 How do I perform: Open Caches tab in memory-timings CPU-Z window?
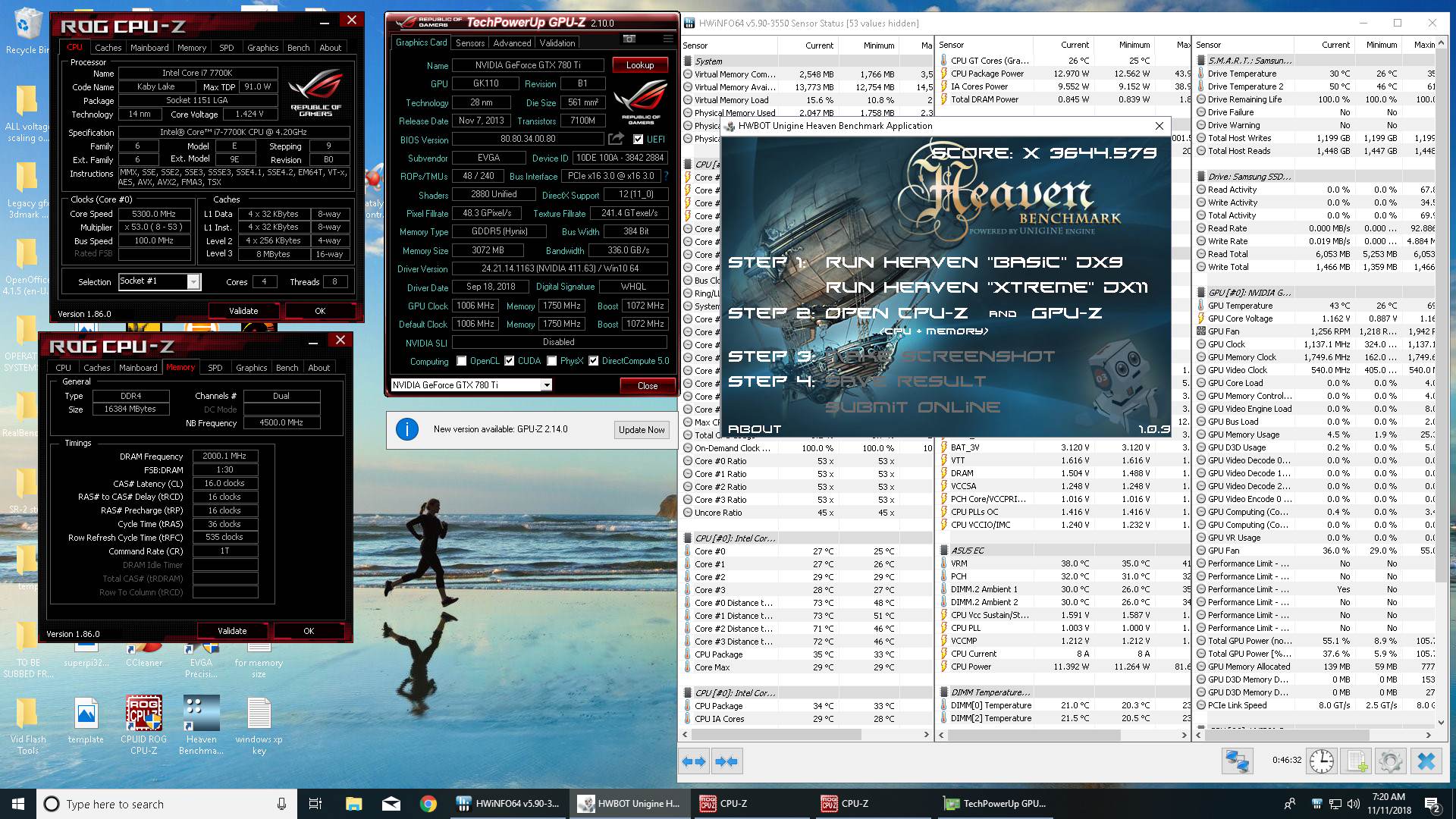(96, 368)
